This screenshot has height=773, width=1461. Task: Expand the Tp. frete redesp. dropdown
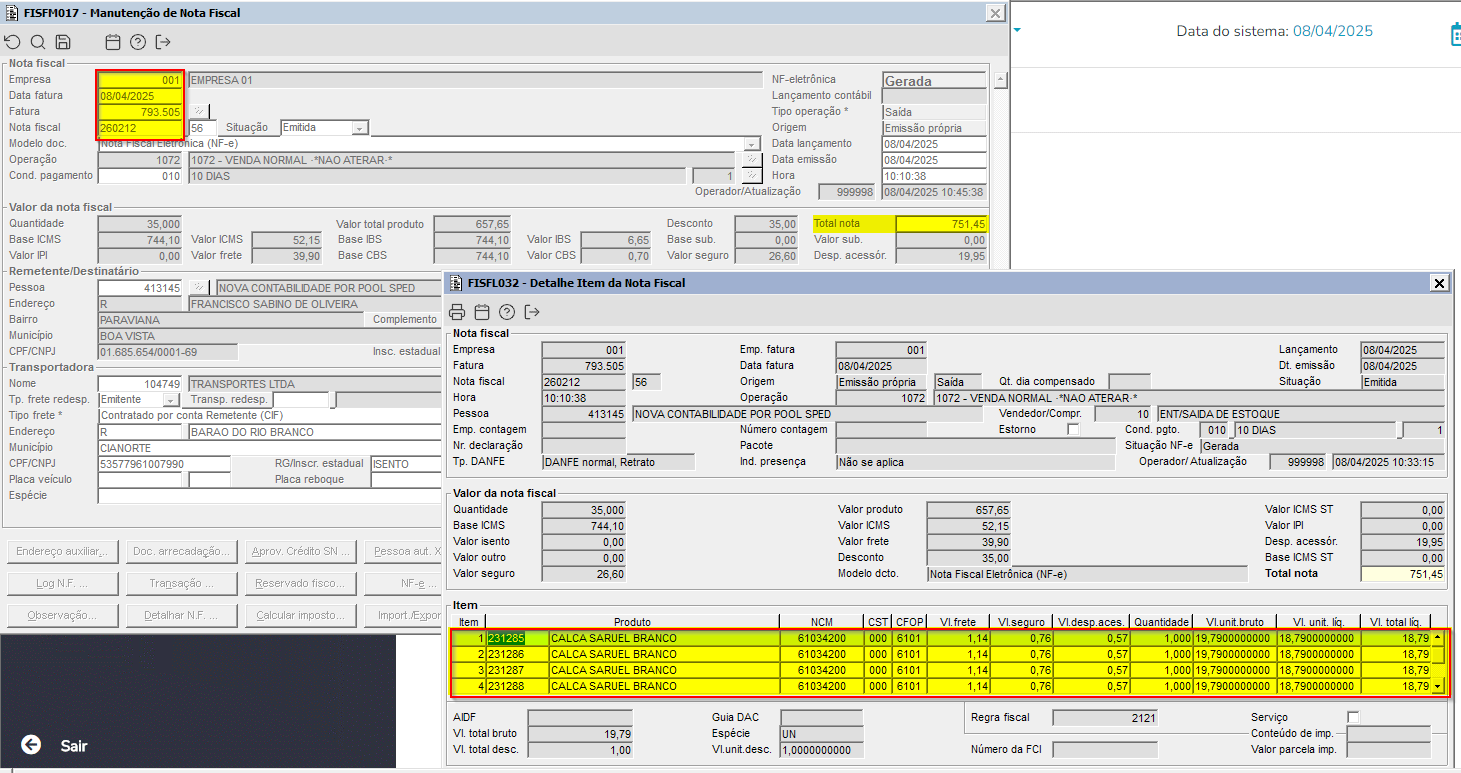[171, 400]
